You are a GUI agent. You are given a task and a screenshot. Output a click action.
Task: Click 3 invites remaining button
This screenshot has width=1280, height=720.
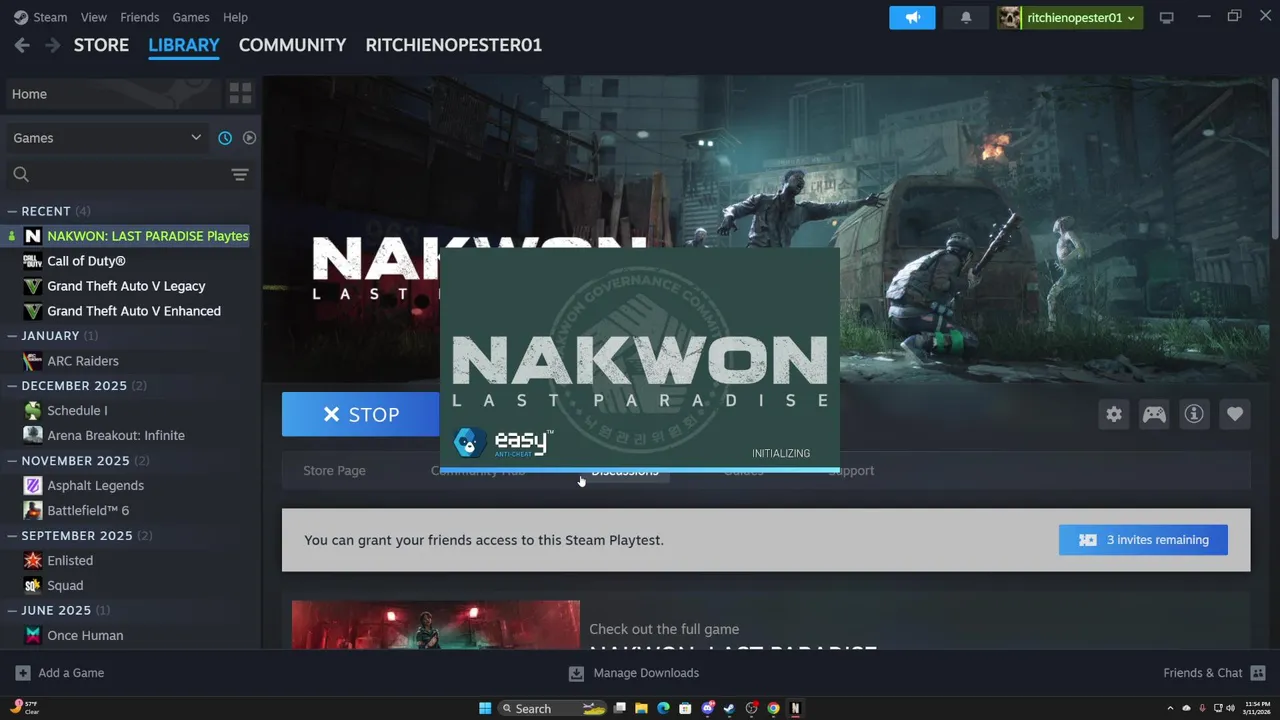point(1143,540)
